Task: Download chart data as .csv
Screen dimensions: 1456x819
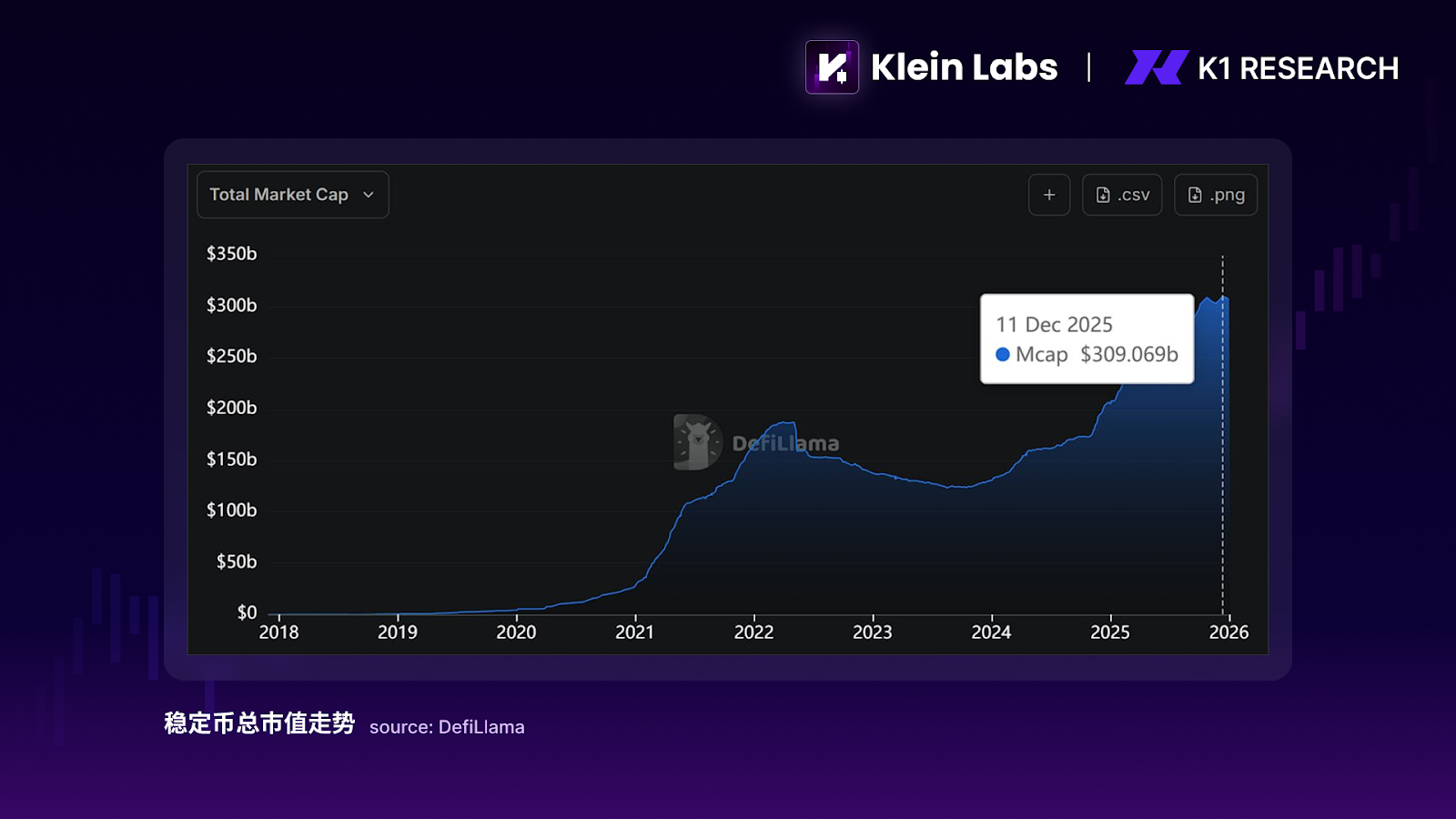Action: point(1122,195)
